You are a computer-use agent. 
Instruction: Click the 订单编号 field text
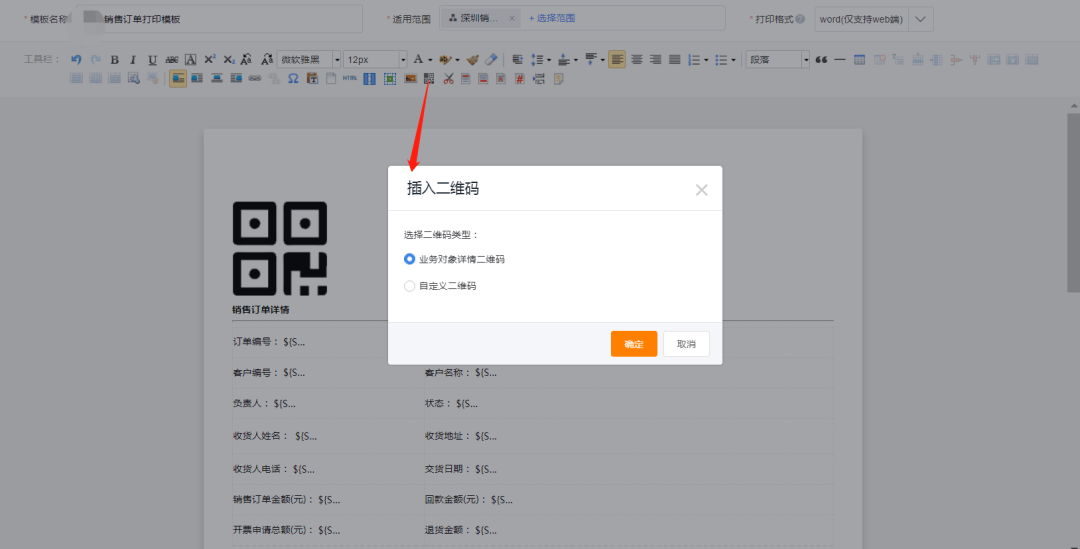[269, 342]
